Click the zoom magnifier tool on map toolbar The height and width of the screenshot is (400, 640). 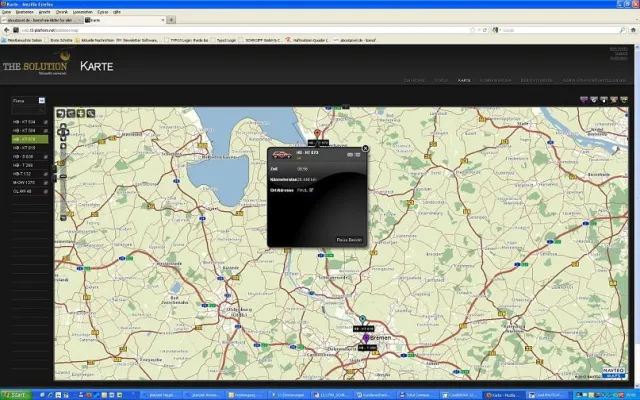click(x=90, y=113)
